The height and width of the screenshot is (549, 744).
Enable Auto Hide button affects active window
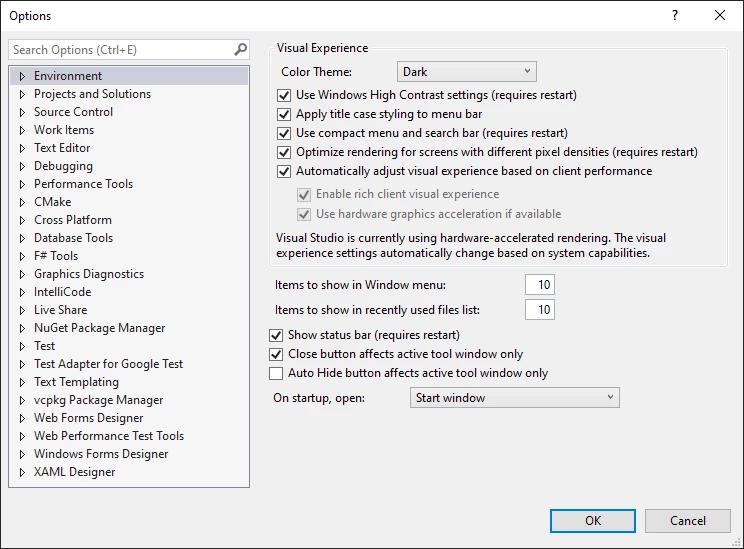click(x=276, y=373)
